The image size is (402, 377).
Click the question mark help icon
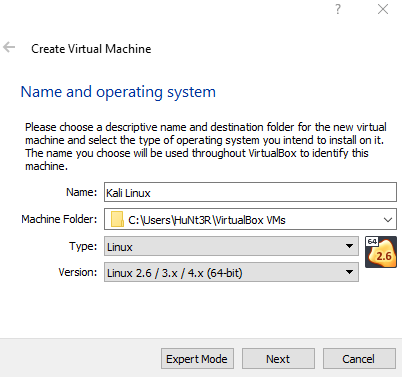[338, 9]
